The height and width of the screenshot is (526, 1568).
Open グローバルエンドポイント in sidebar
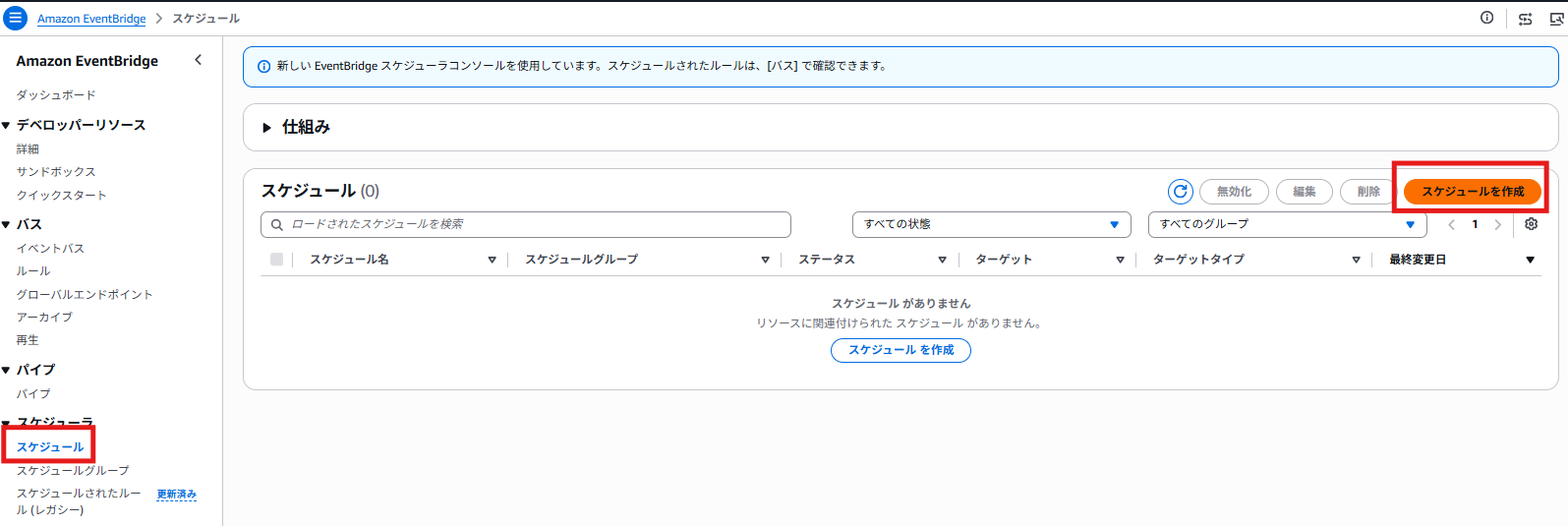85,295
